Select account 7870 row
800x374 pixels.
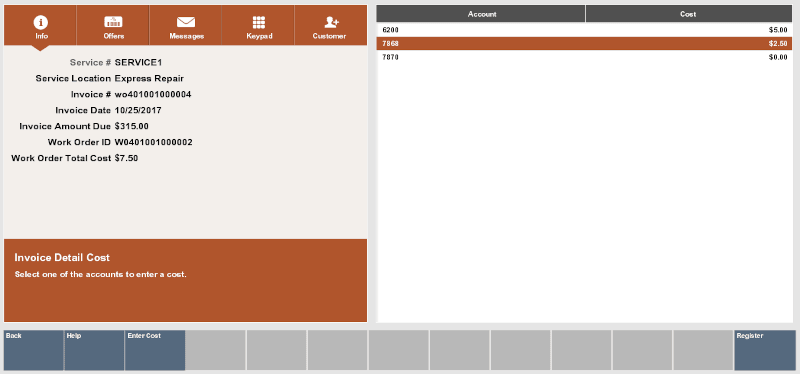pyautogui.click(x=584, y=57)
